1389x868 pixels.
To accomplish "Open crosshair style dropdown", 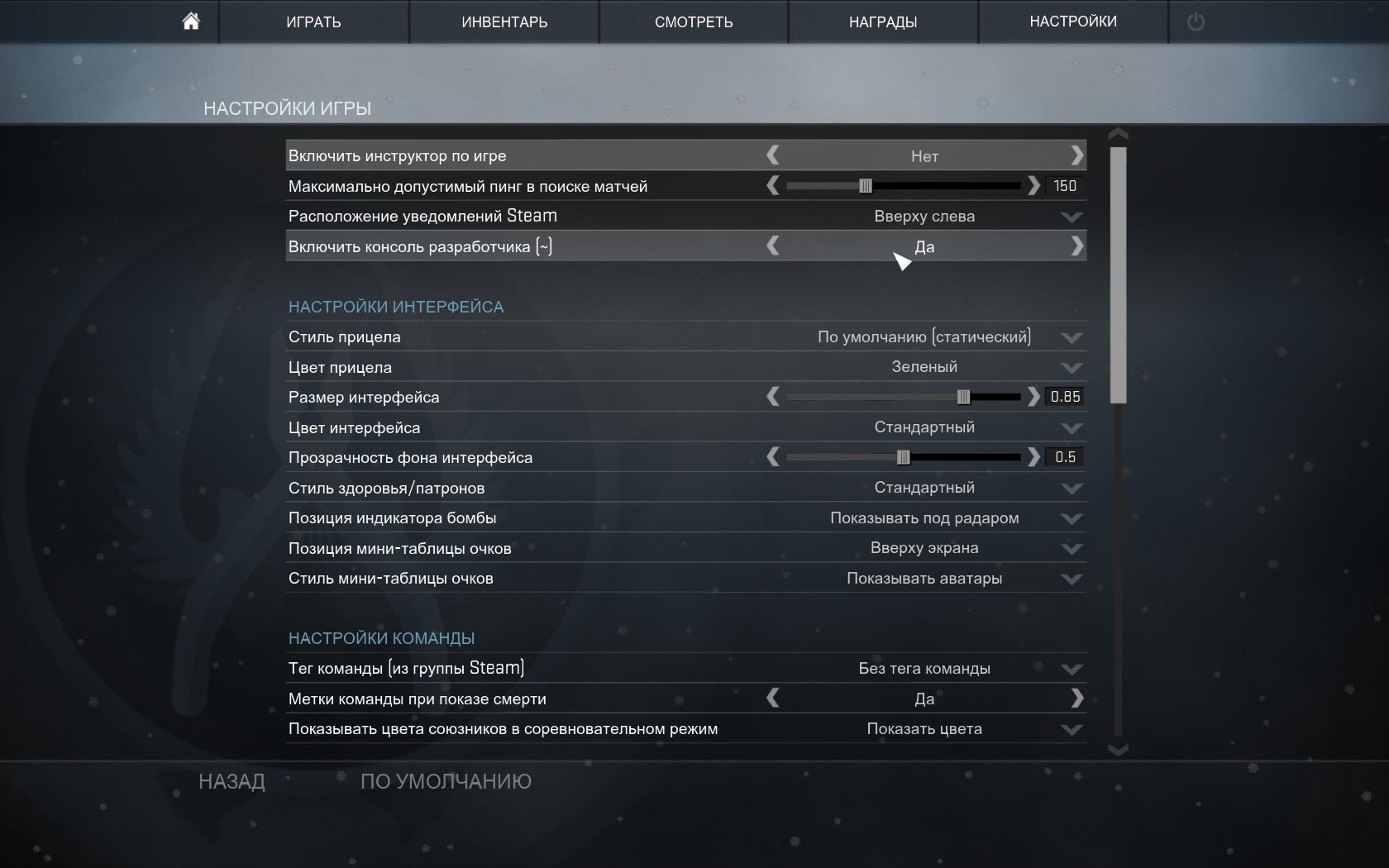I will (1072, 337).
